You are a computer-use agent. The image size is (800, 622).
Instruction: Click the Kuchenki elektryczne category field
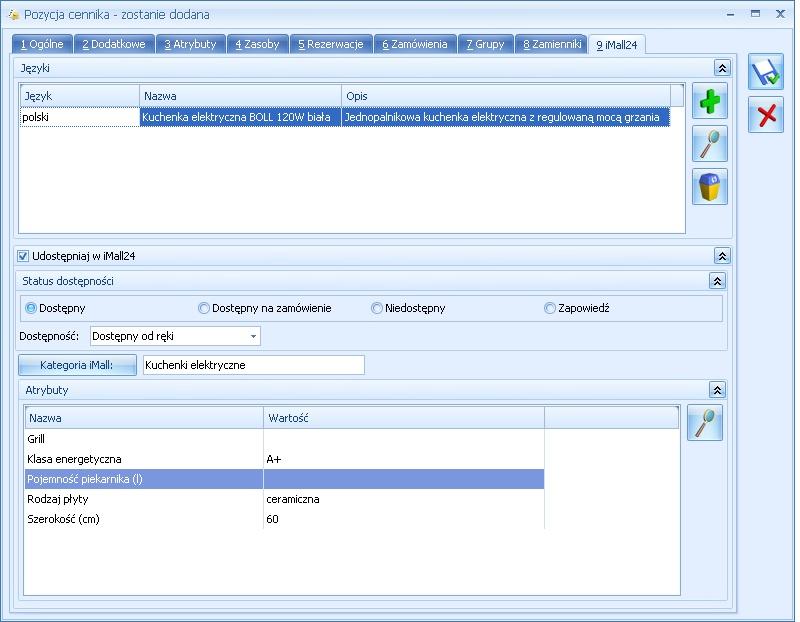254,365
